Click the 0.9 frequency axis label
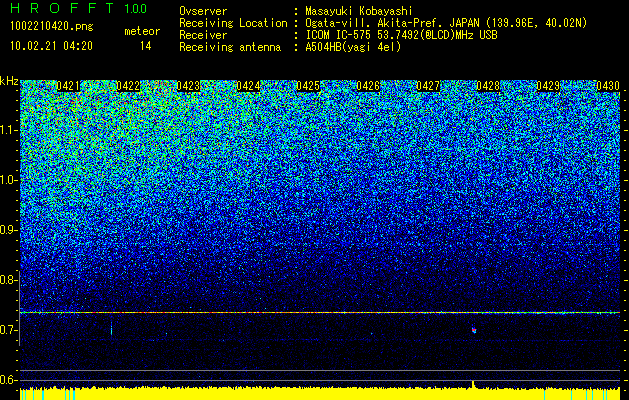 point(8,230)
